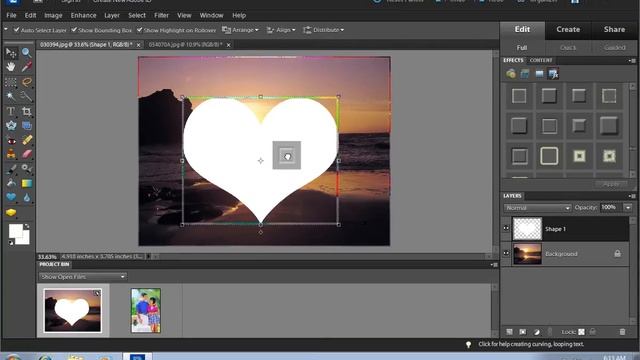Open the Enhance menu
Image resolution: width=640 pixels, height=360 pixels.
(83, 16)
